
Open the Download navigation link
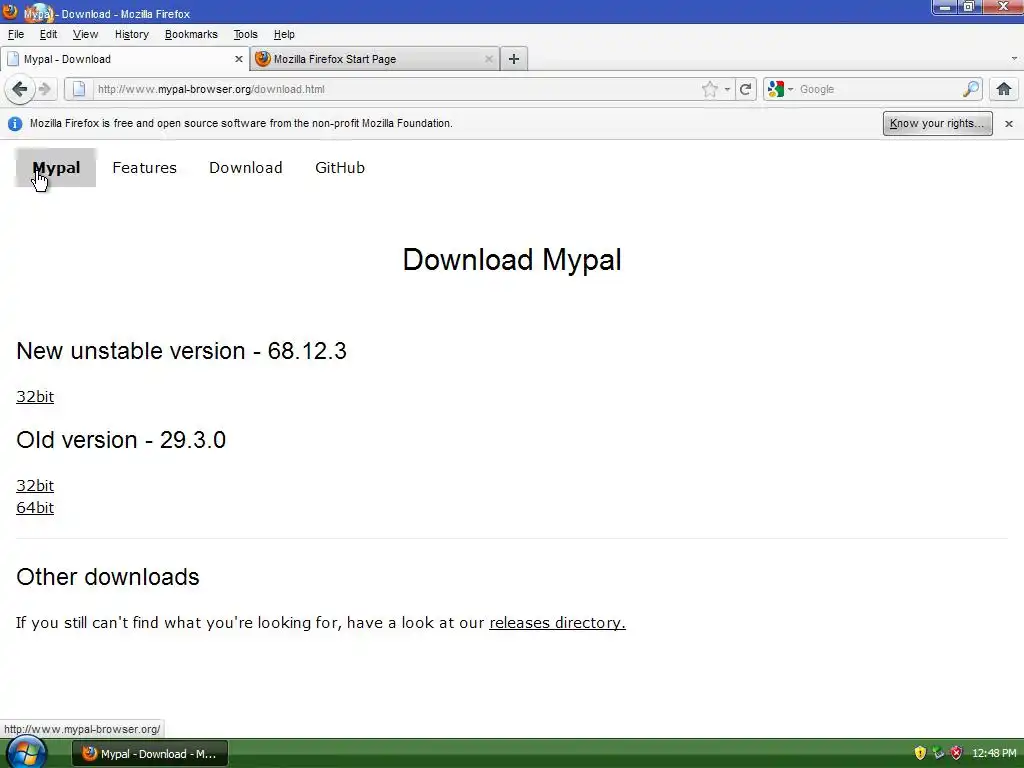(x=246, y=168)
